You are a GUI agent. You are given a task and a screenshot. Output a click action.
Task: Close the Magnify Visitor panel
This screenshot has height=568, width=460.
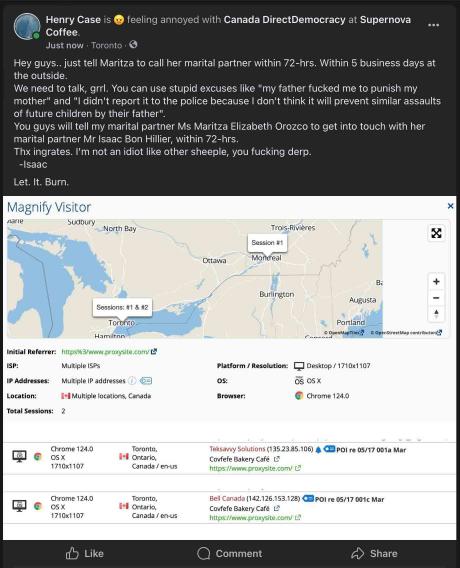(x=450, y=206)
